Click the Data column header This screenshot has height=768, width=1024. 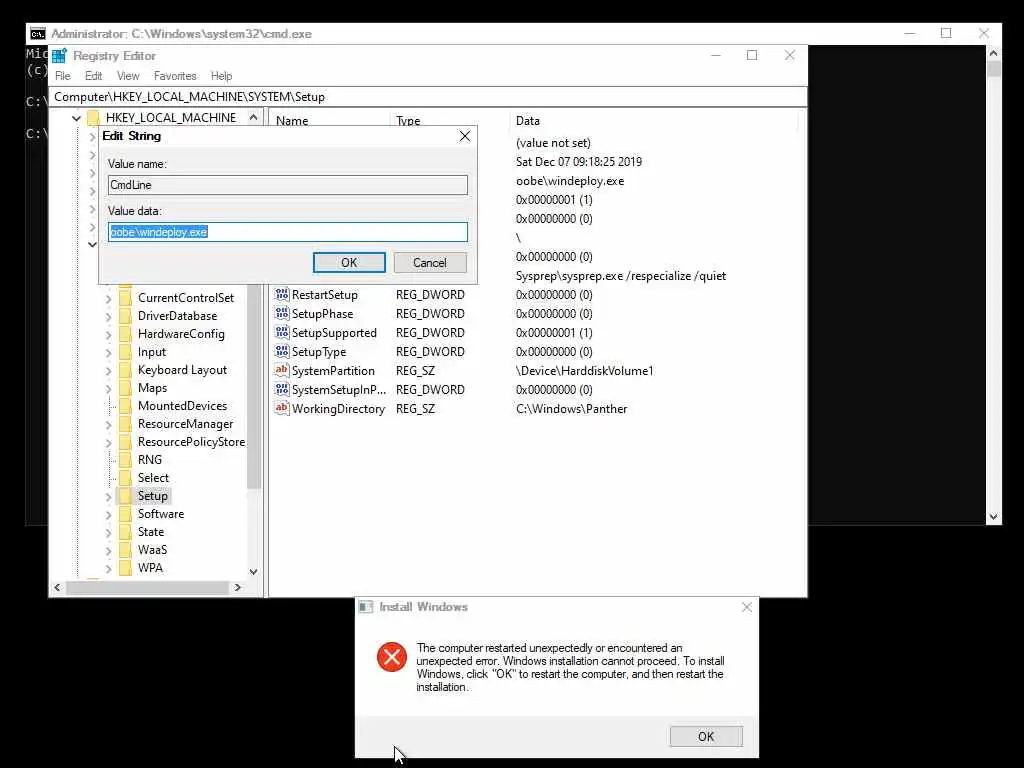[528, 121]
